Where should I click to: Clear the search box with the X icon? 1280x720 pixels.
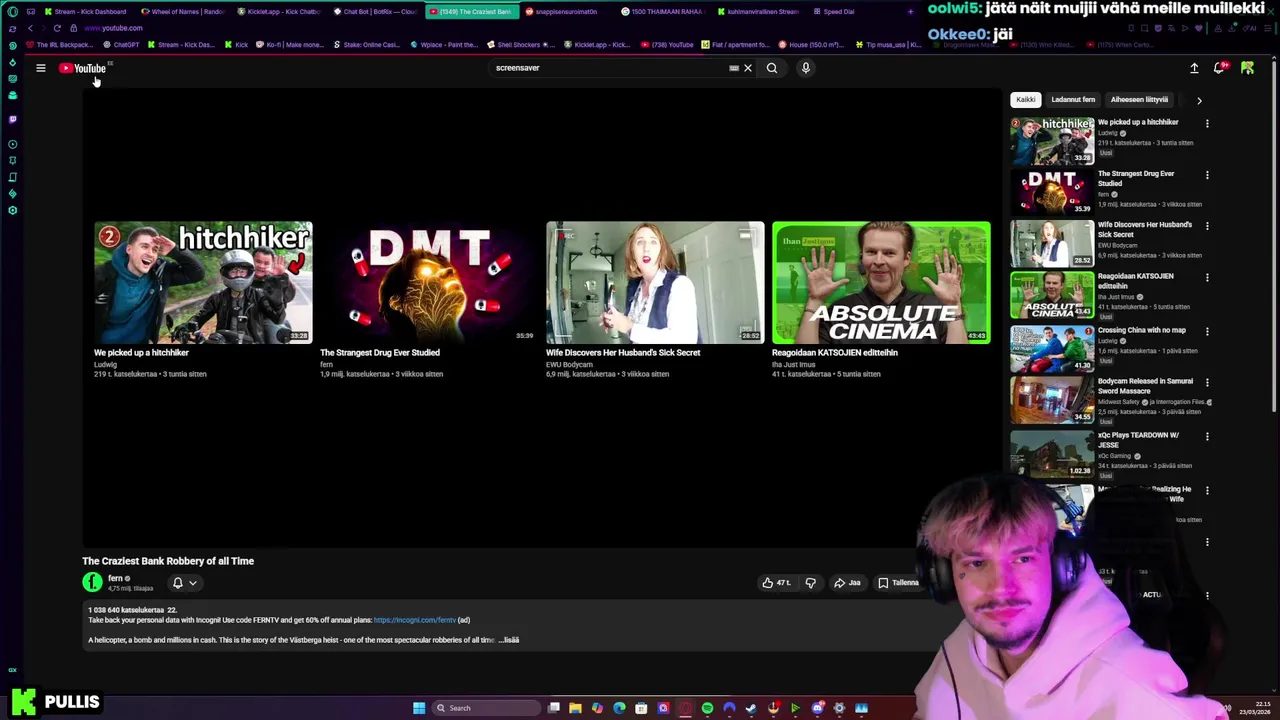[747, 68]
